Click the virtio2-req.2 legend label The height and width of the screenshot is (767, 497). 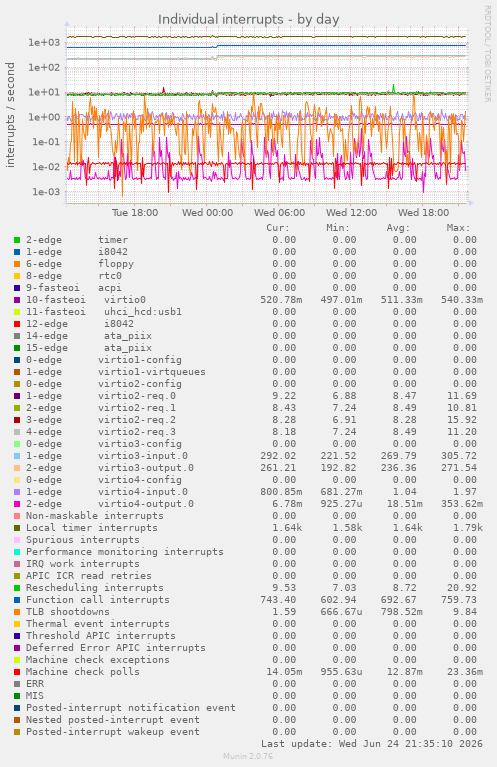pyautogui.click(x=137, y=420)
